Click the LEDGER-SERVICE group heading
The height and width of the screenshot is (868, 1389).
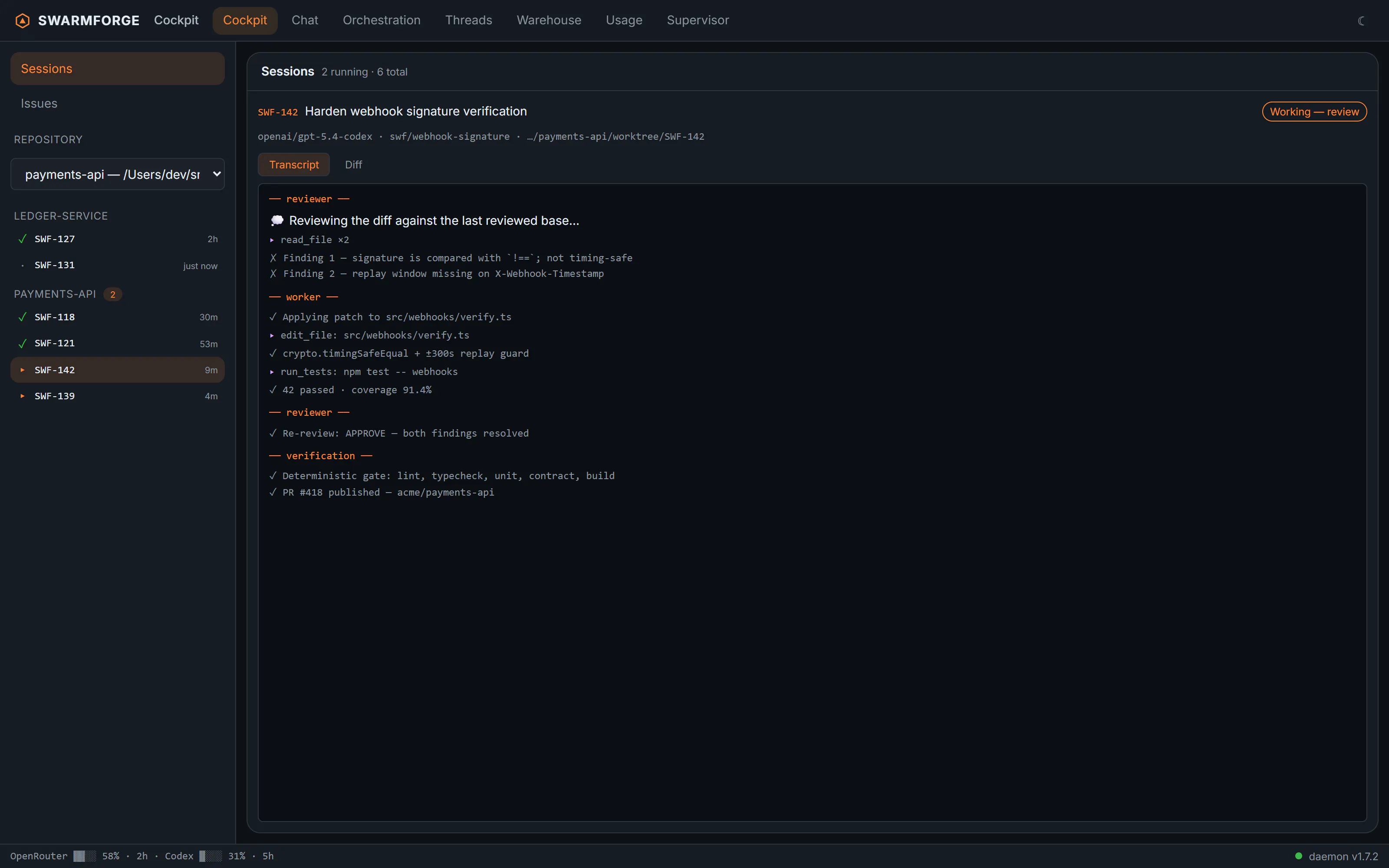point(61,216)
